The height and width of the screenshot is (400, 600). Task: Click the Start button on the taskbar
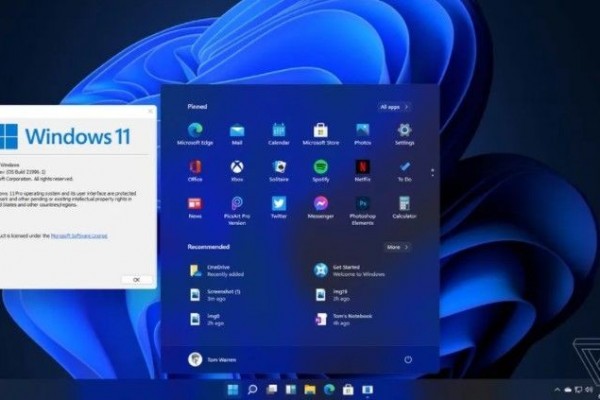coord(233,390)
